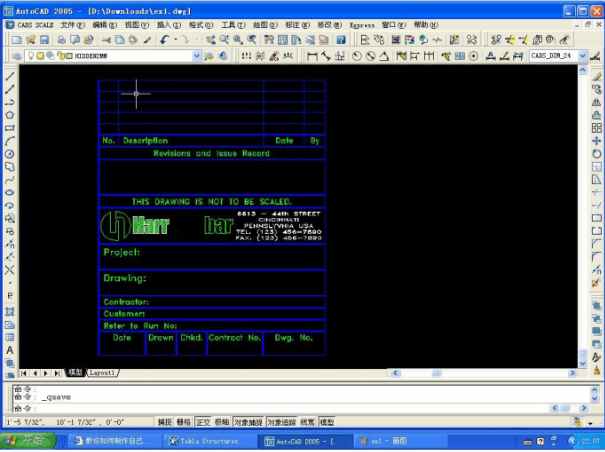Switch to the Layout1 tab
This screenshot has height=452, width=605.
point(103,372)
